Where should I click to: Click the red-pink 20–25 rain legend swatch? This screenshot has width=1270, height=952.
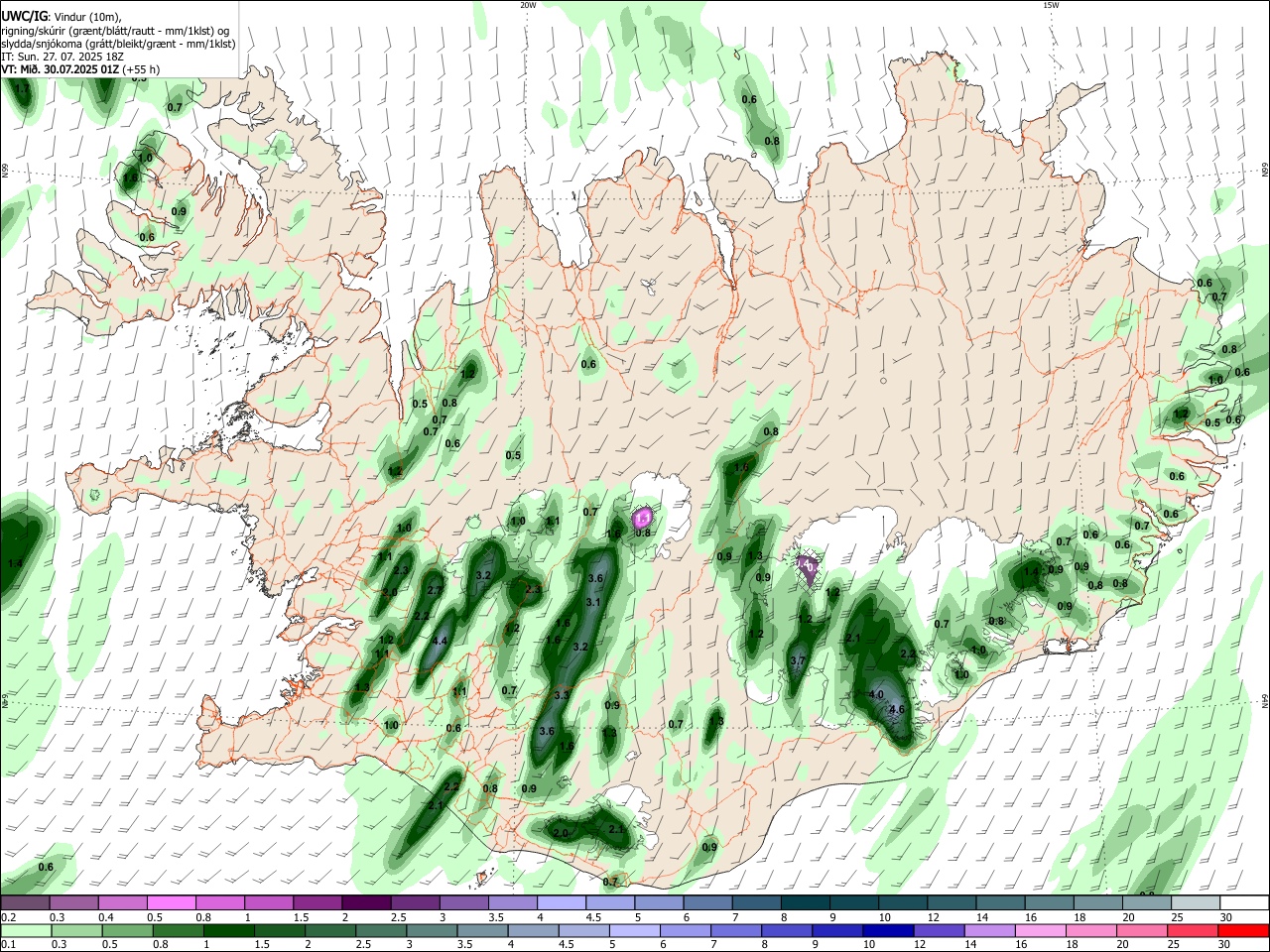tap(1194, 931)
